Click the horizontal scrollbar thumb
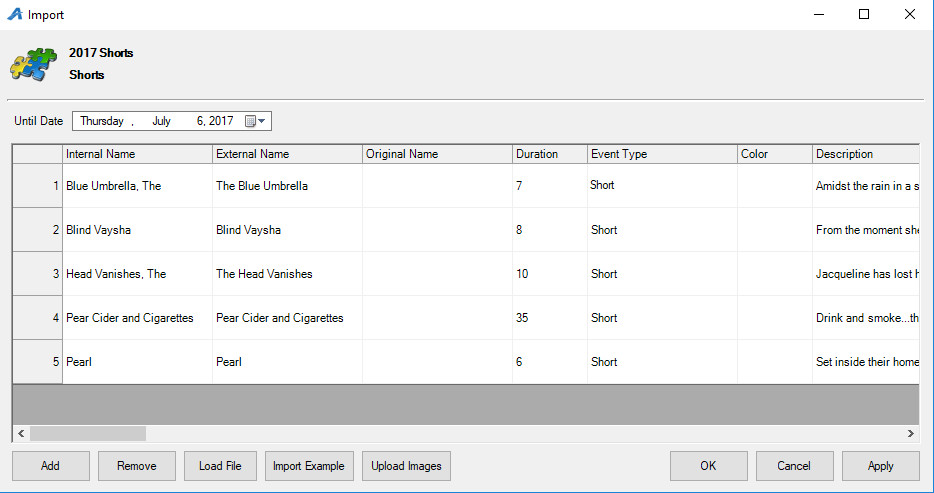The width and height of the screenshot is (934, 493). coord(88,433)
